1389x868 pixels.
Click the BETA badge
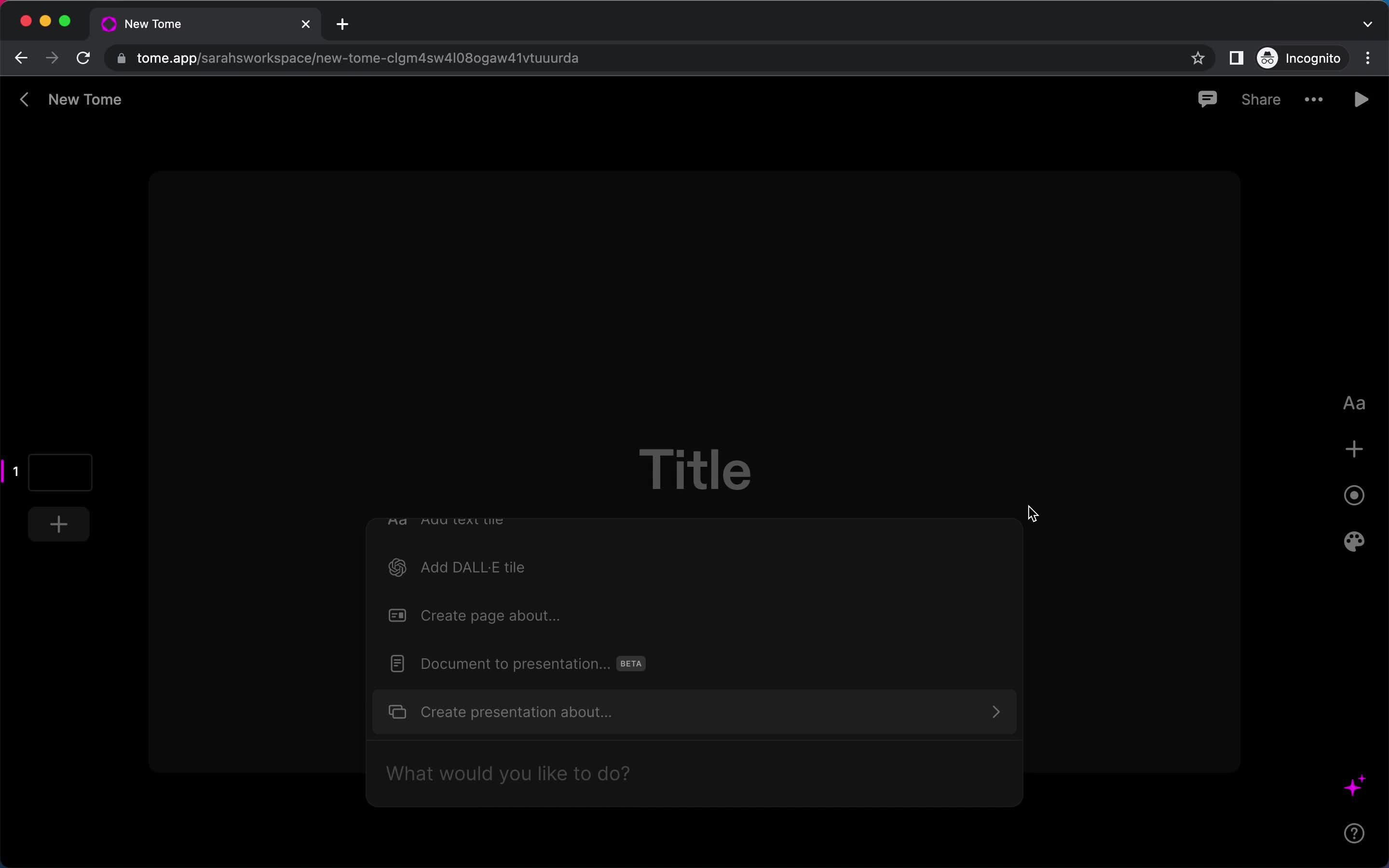pyautogui.click(x=631, y=664)
